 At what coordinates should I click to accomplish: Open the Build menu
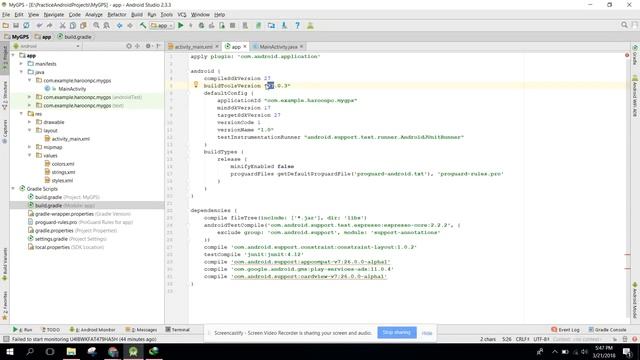137,14
